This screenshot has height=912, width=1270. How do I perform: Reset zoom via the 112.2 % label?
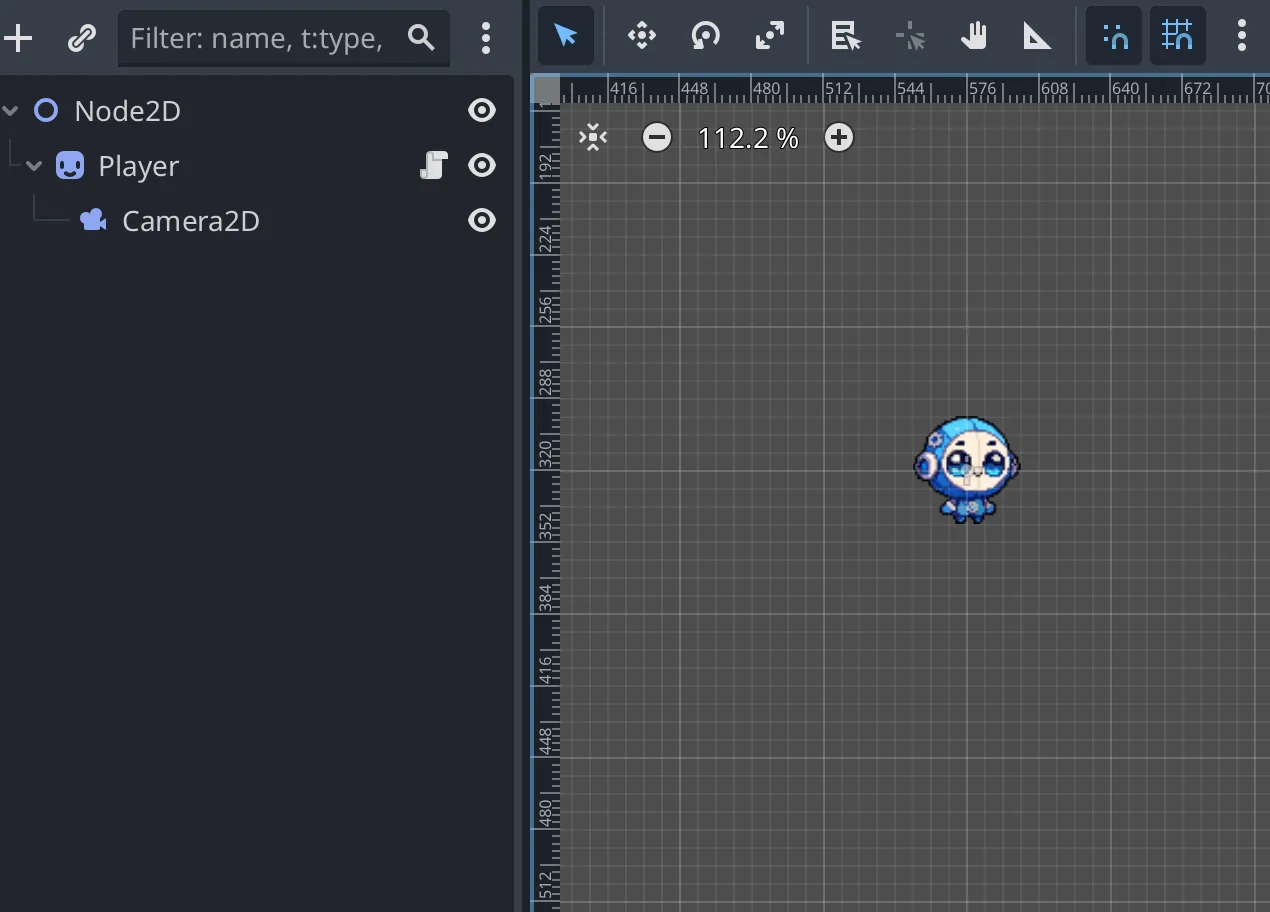click(x=747, y=138)
